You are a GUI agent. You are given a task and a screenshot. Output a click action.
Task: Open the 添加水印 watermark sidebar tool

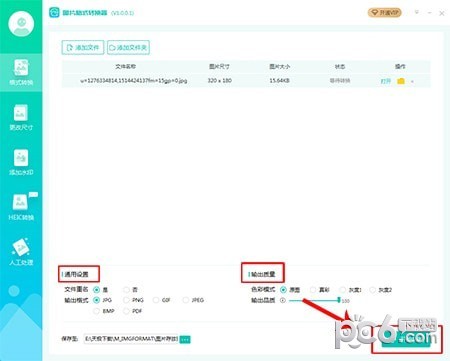tap(21, 162)
